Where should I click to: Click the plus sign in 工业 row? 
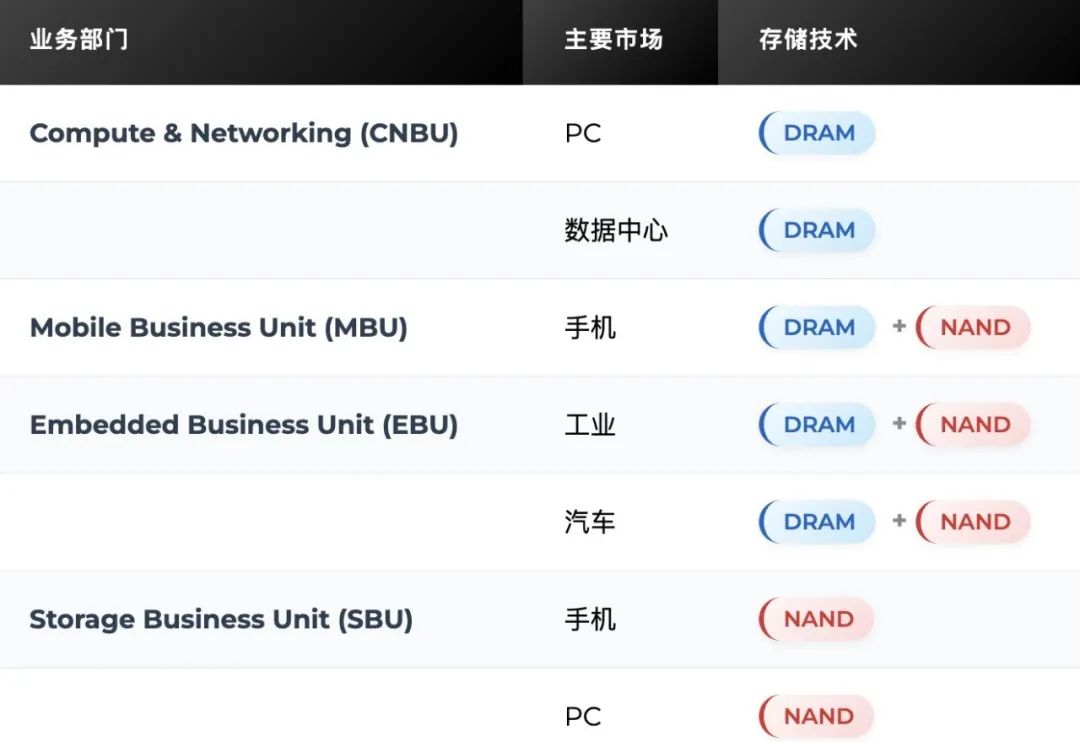point(899,423)
